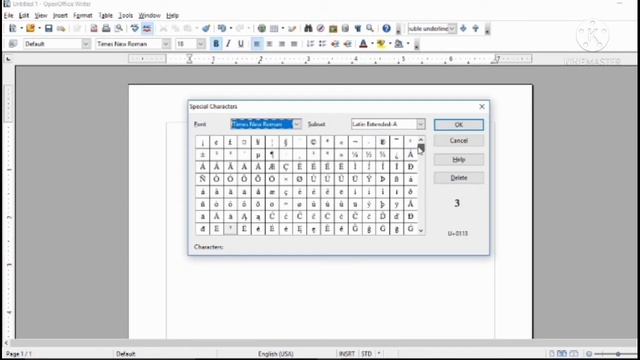Image resolution: width=640 pixels, height=360 pixels.
Task: Toggle Nonprinting Characters icon
Action: (358, 28)
